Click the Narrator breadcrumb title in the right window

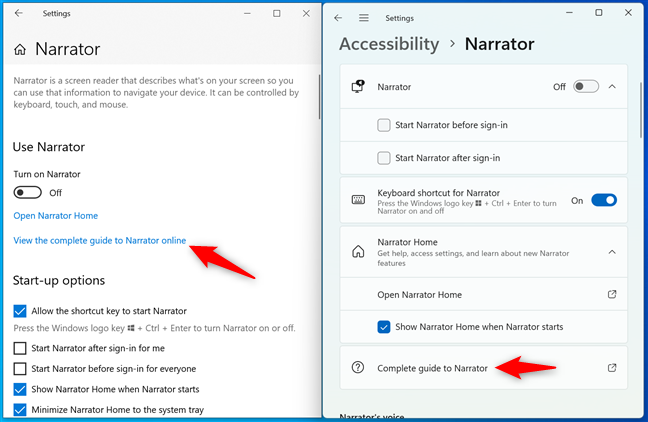pyautogui.click(x=499, y=44)
